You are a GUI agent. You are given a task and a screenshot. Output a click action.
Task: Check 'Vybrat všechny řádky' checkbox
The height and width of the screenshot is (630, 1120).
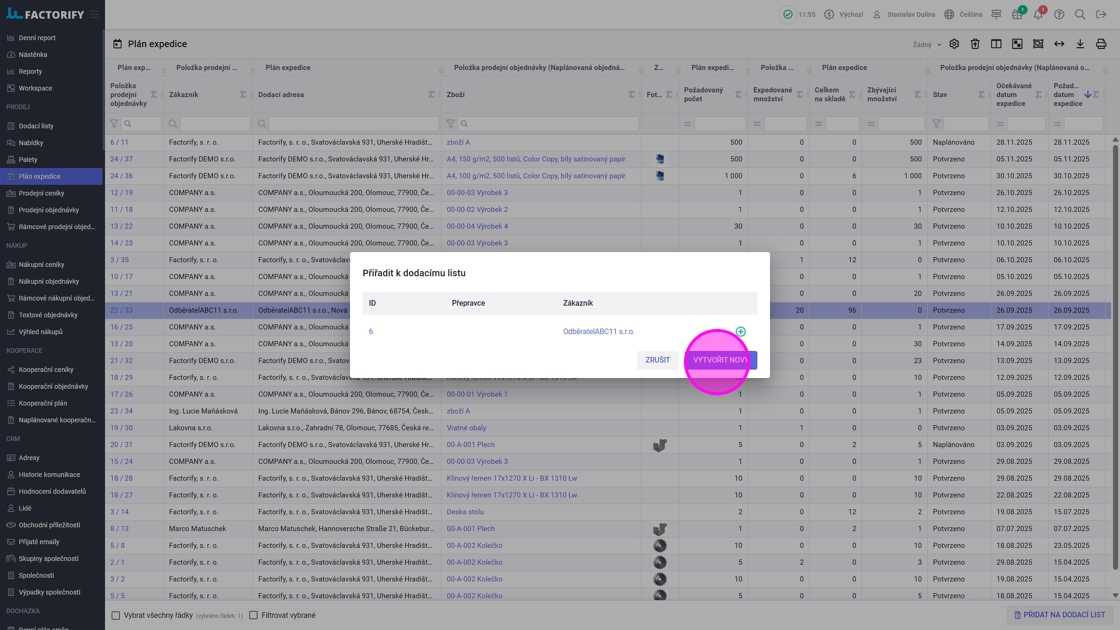coord(116,615)
